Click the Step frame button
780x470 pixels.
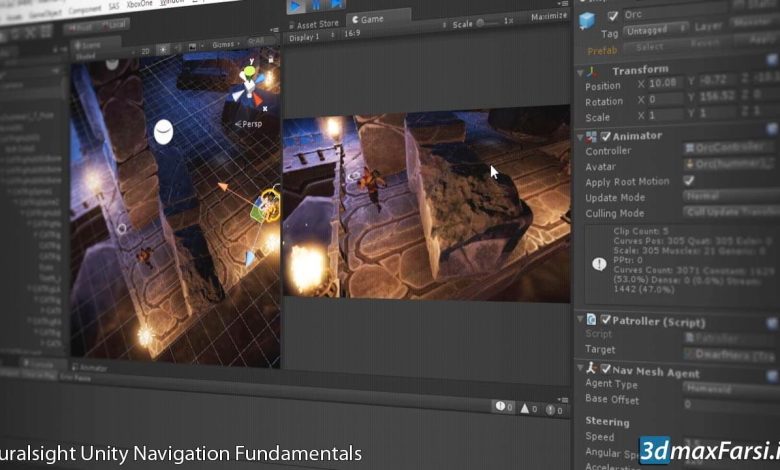(x=337, y=4)
